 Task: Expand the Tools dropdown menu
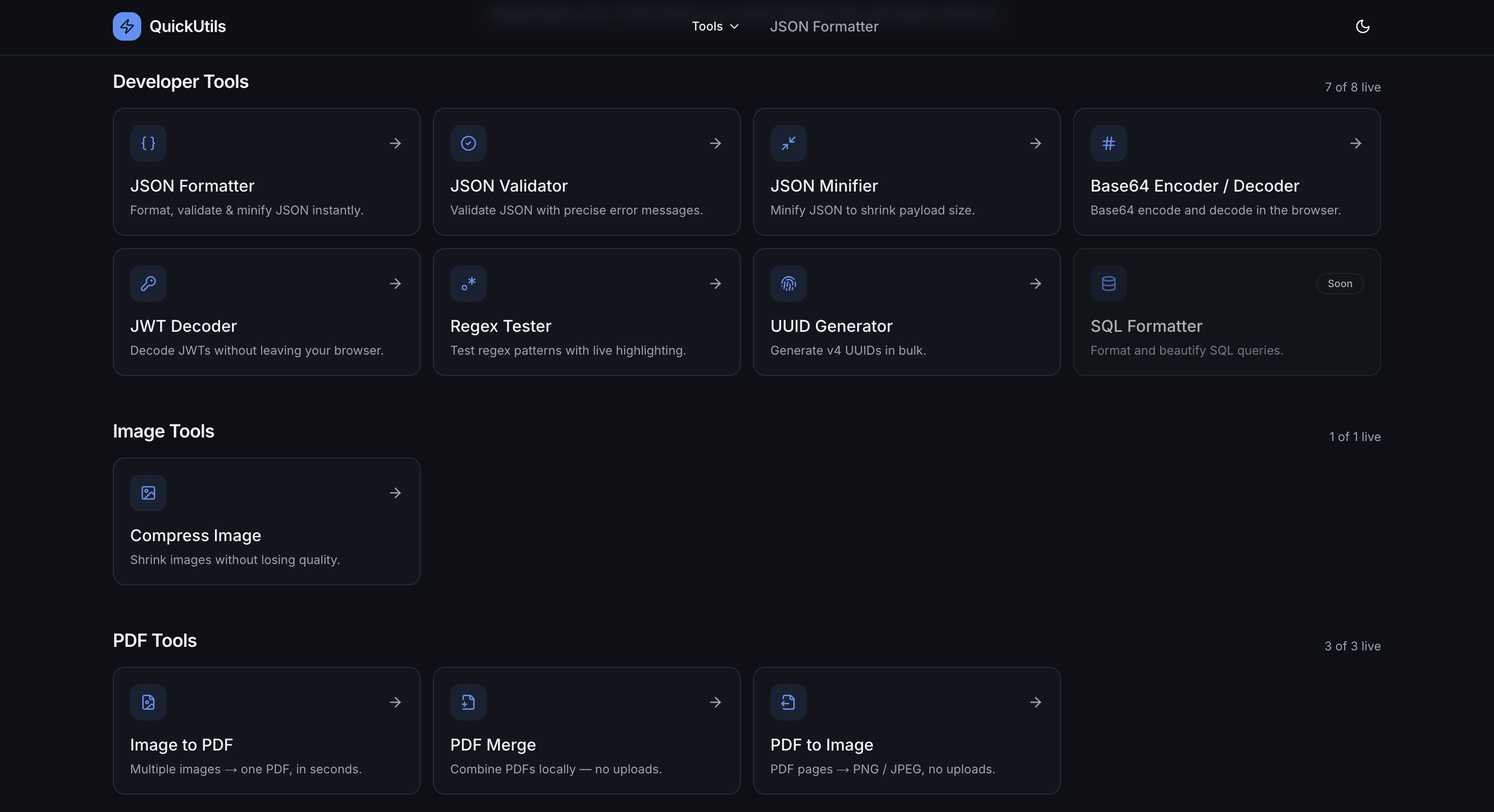point(715,26)
